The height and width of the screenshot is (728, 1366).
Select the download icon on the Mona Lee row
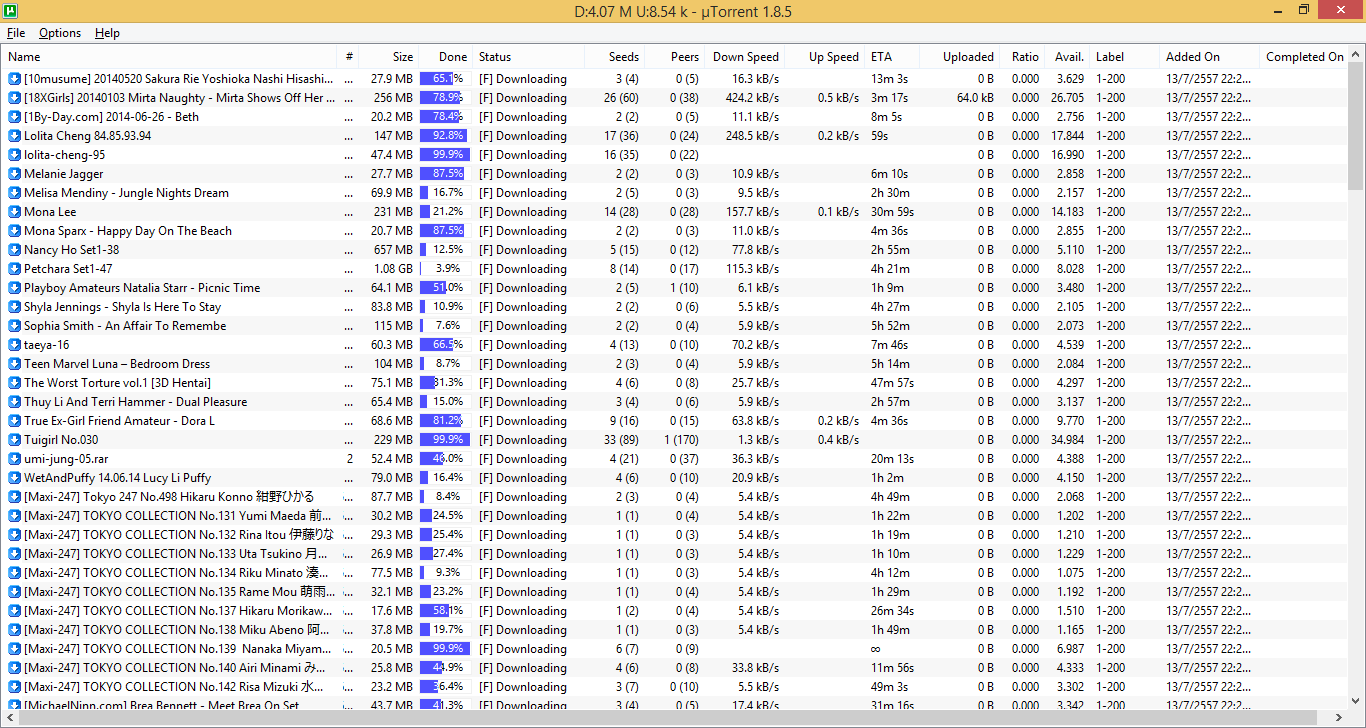(15, 212)
